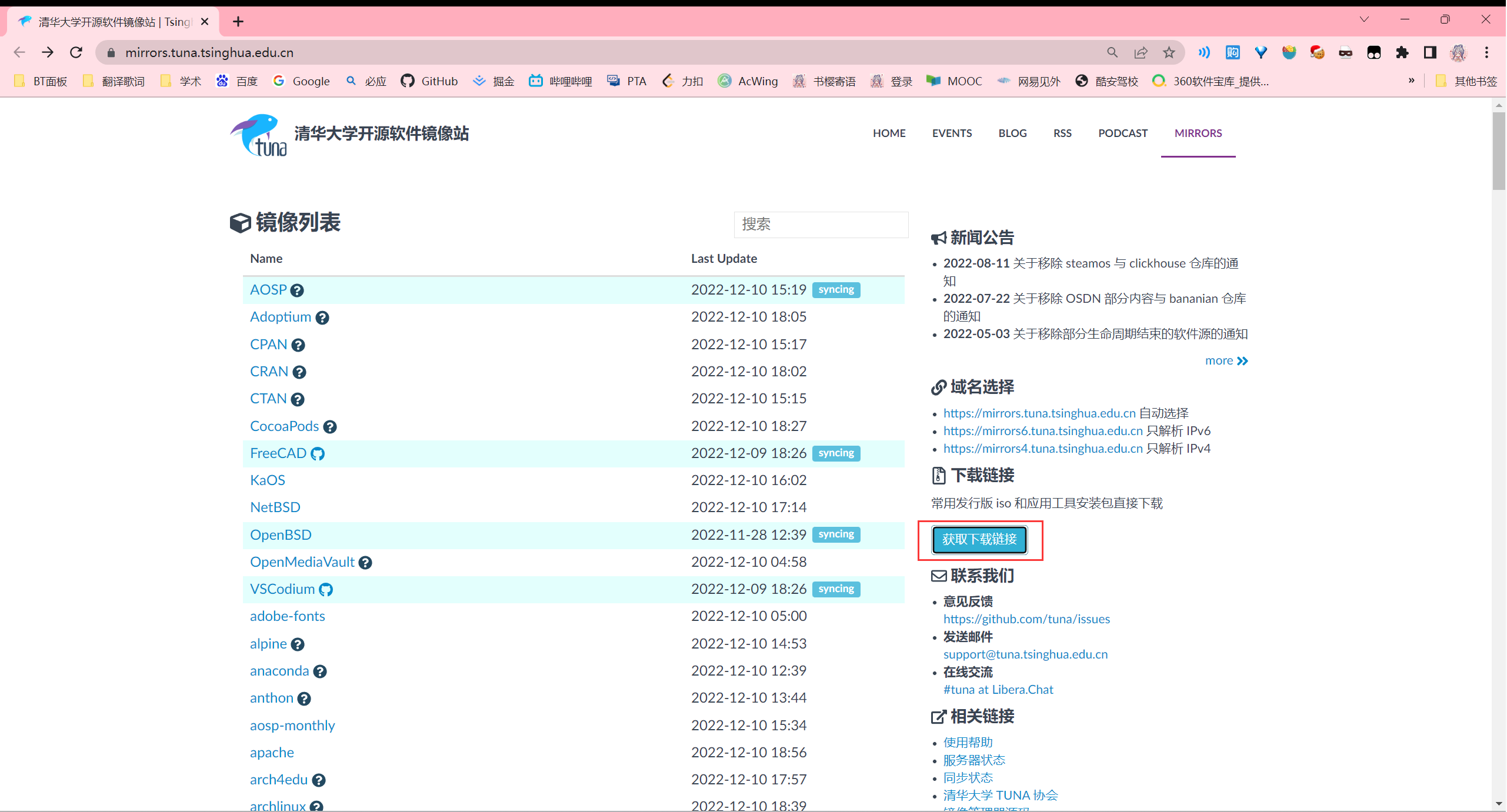
Task: Open the PODCAST nav item
Action: (1123, 133)
